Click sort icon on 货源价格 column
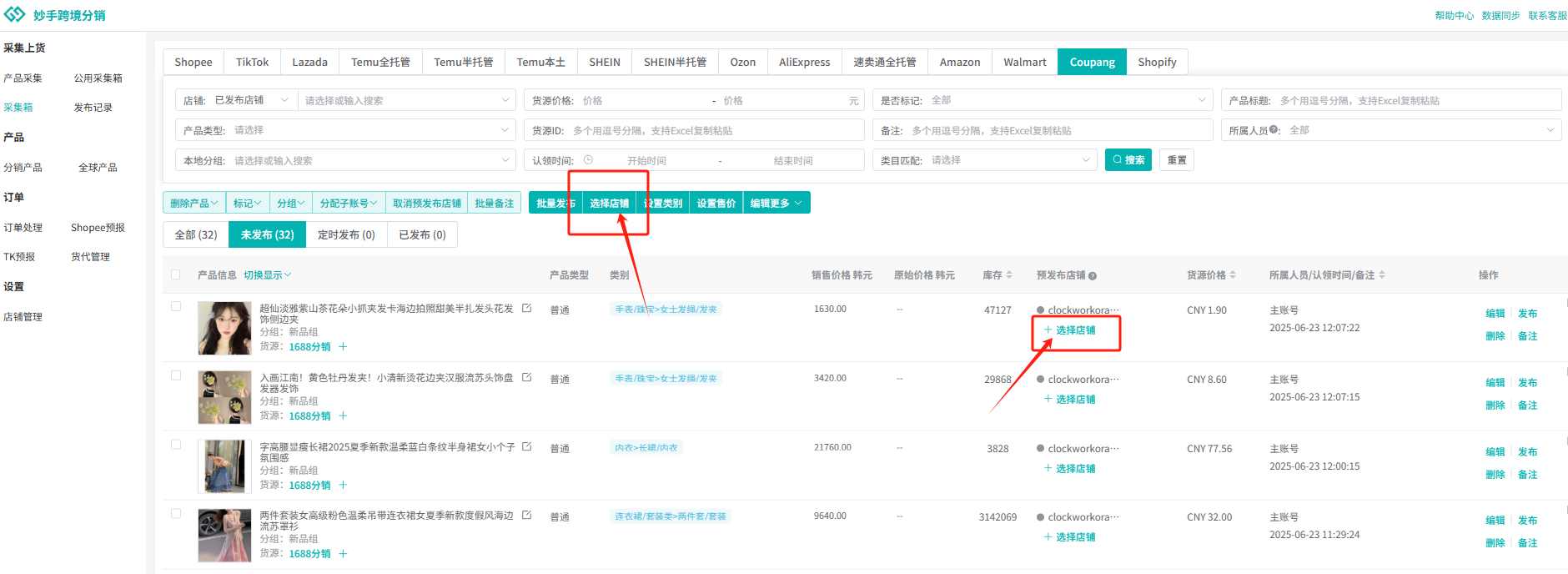The width and height of the screenshot is (1568, 574). point(1233,274)
